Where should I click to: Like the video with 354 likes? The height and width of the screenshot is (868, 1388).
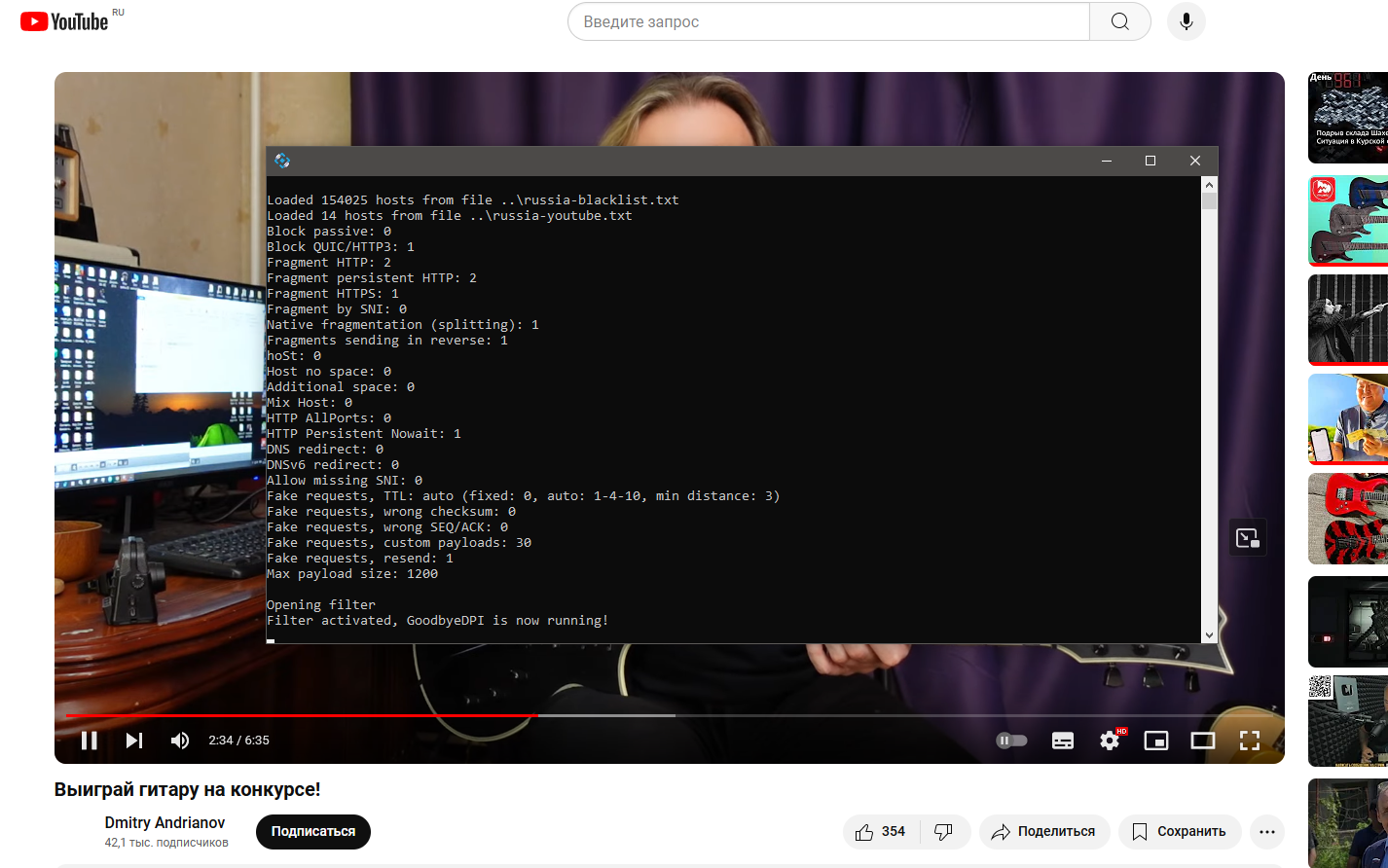point(881,832)
